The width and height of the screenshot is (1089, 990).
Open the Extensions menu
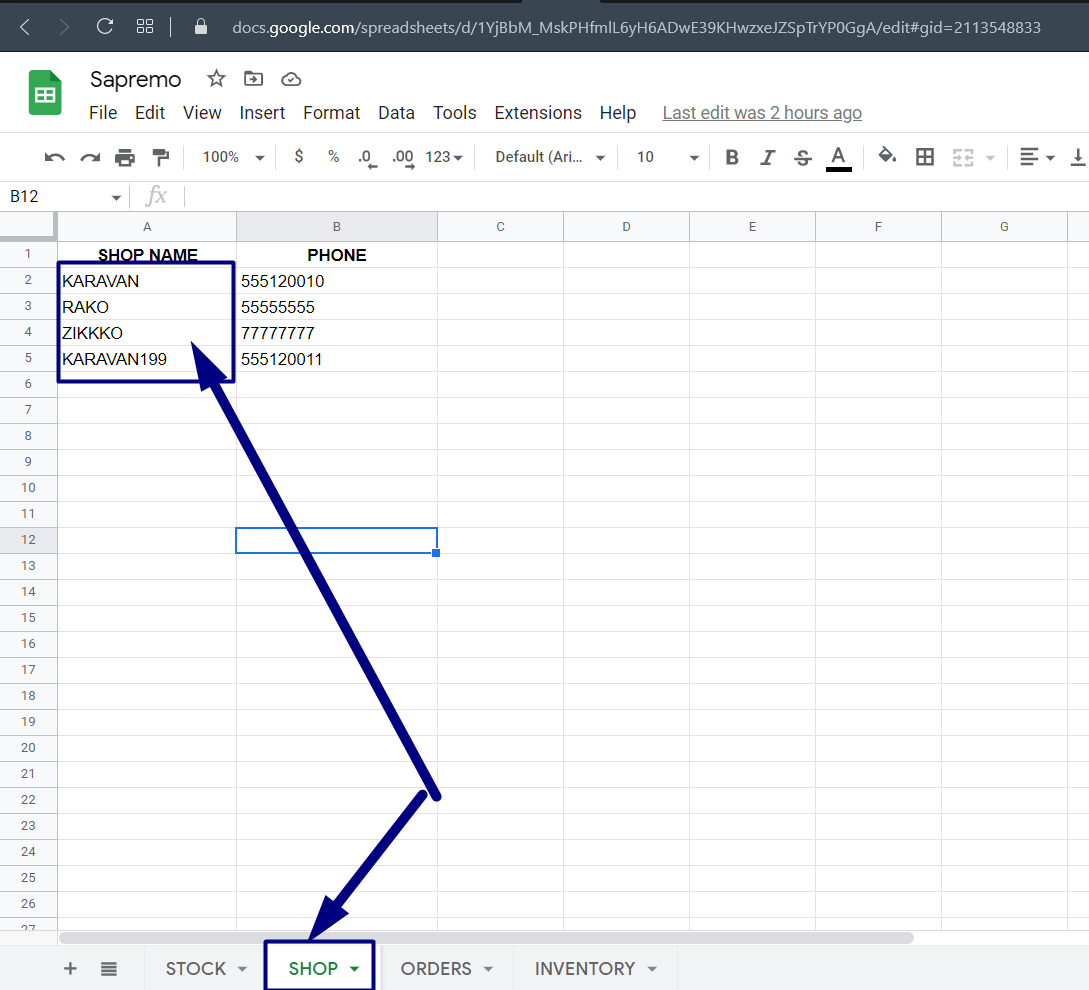pos(538,113)
